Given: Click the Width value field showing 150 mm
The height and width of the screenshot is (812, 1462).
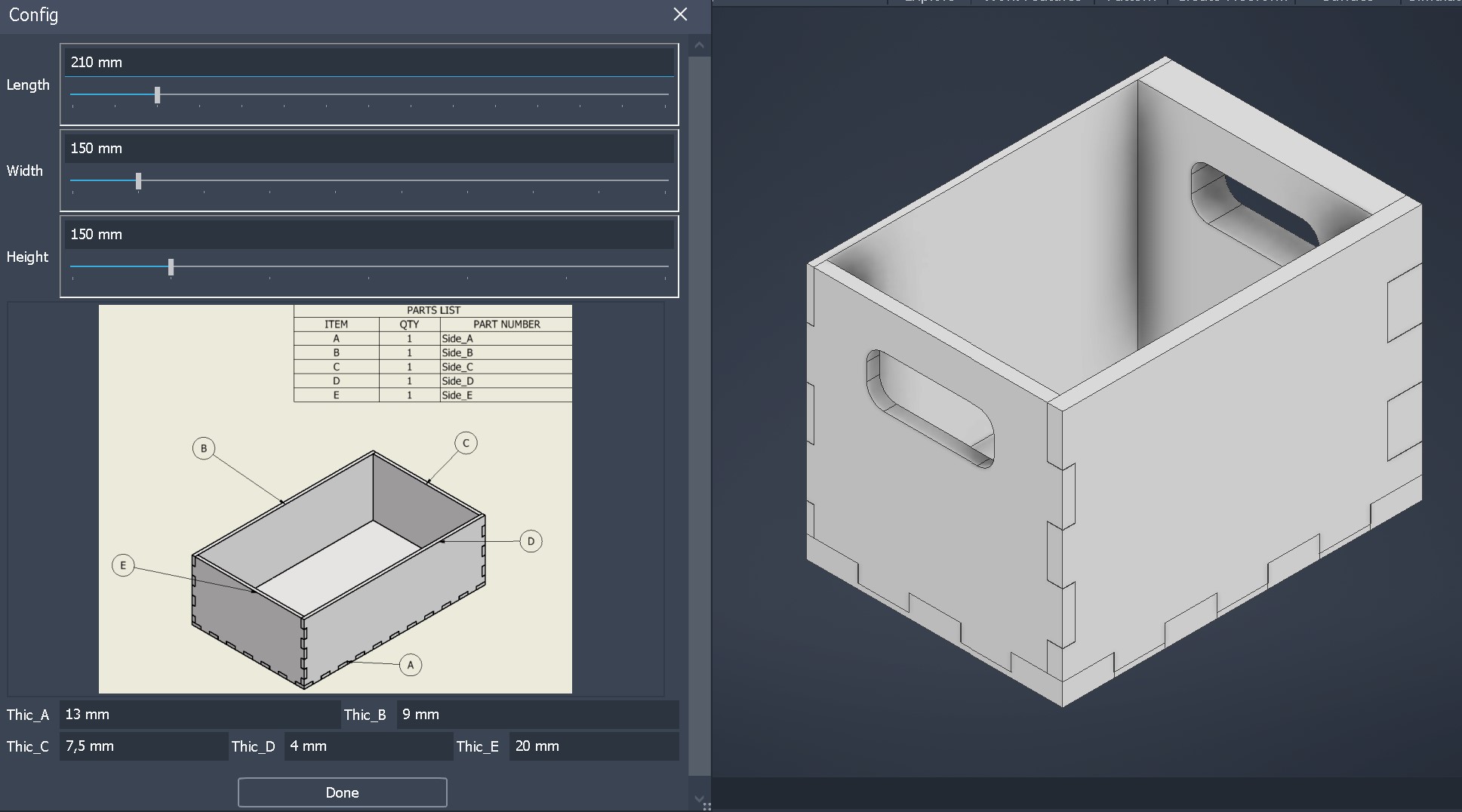Looking at the screenshot, I should coord(369,148).
